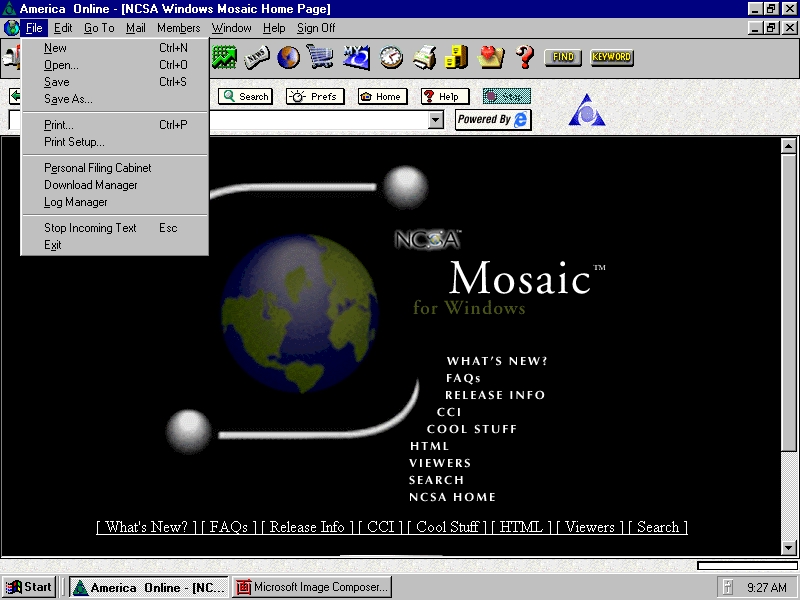800x600 pixels.
Task: Expand the URL address dropdown arrow
Action: [x=436, y=120]
